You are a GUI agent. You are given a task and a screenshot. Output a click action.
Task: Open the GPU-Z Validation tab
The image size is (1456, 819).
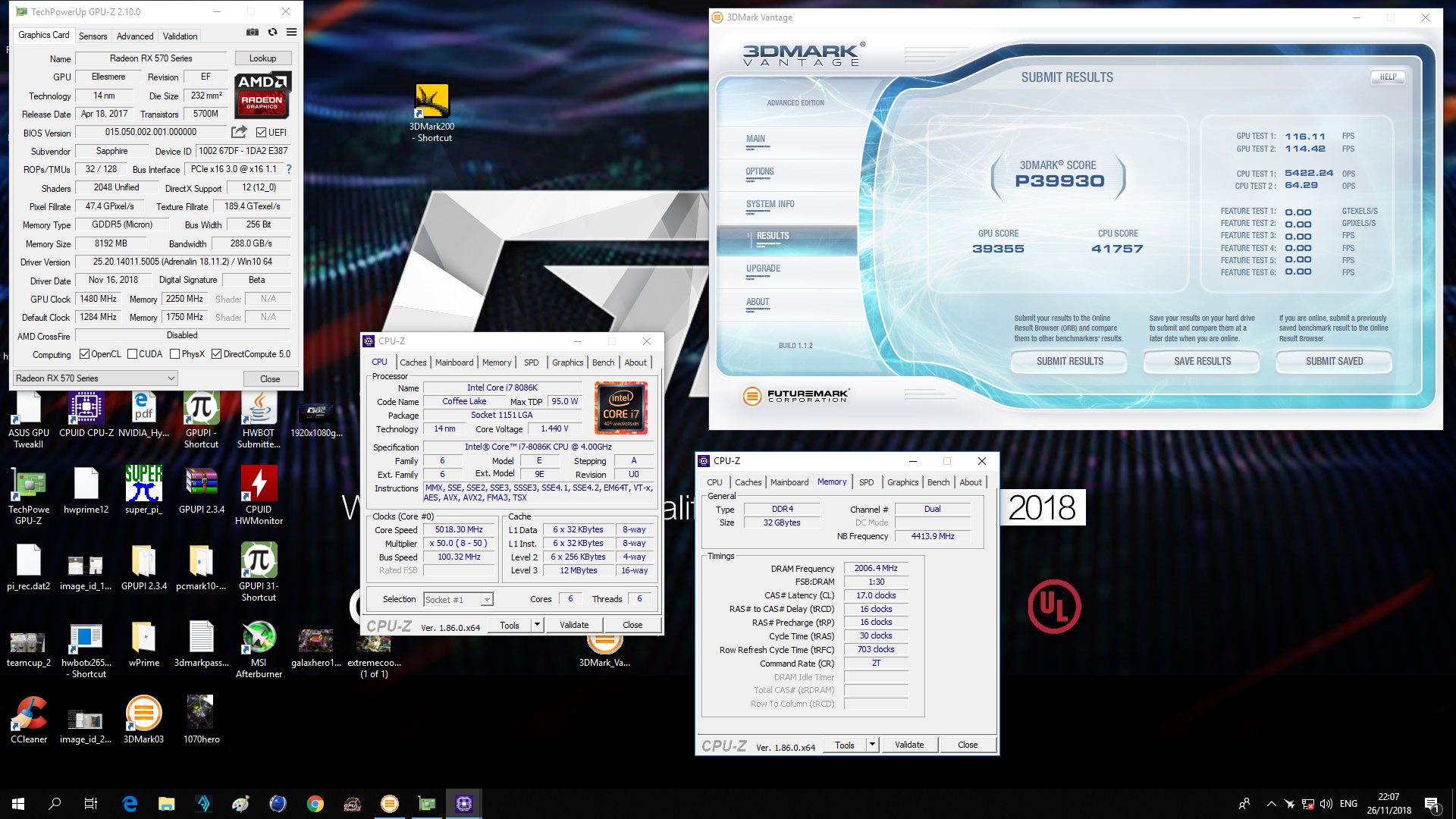(x=180, y=36)
